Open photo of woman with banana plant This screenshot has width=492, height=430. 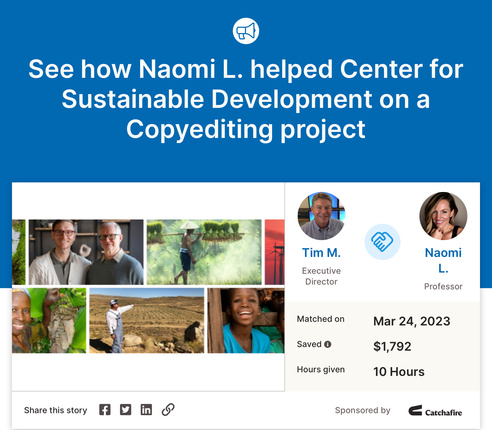pos(49,321)
